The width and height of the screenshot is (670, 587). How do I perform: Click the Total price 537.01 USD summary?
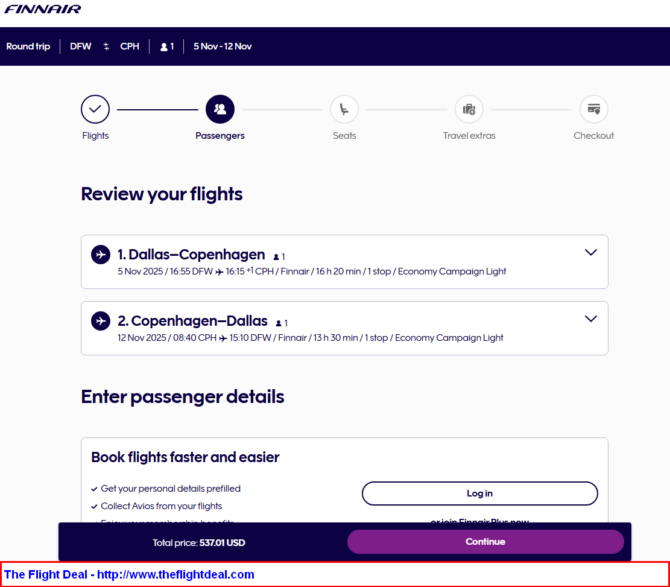point(199,543)
